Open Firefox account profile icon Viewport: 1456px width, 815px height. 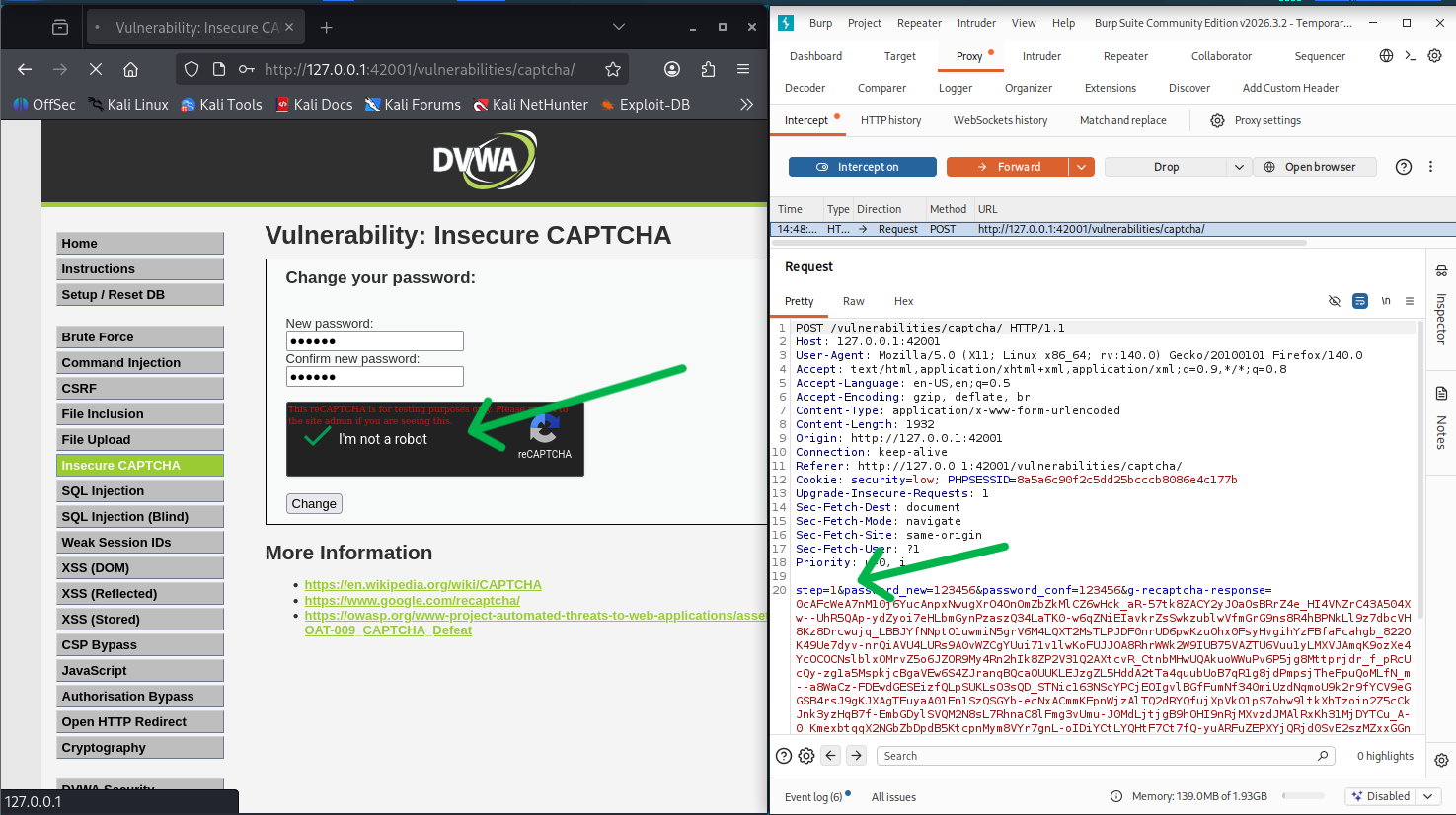tap(672, 69)
